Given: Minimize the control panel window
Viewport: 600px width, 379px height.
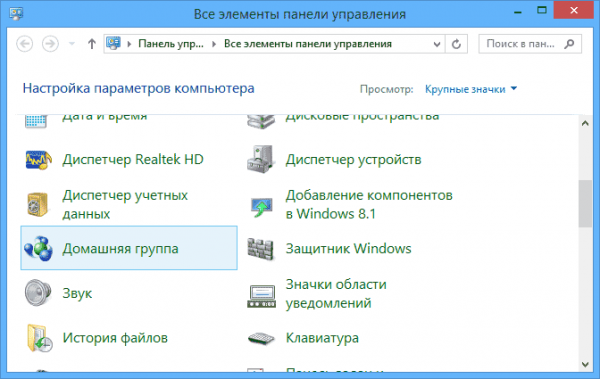Looking at the screenshot, I should [518, 12].
